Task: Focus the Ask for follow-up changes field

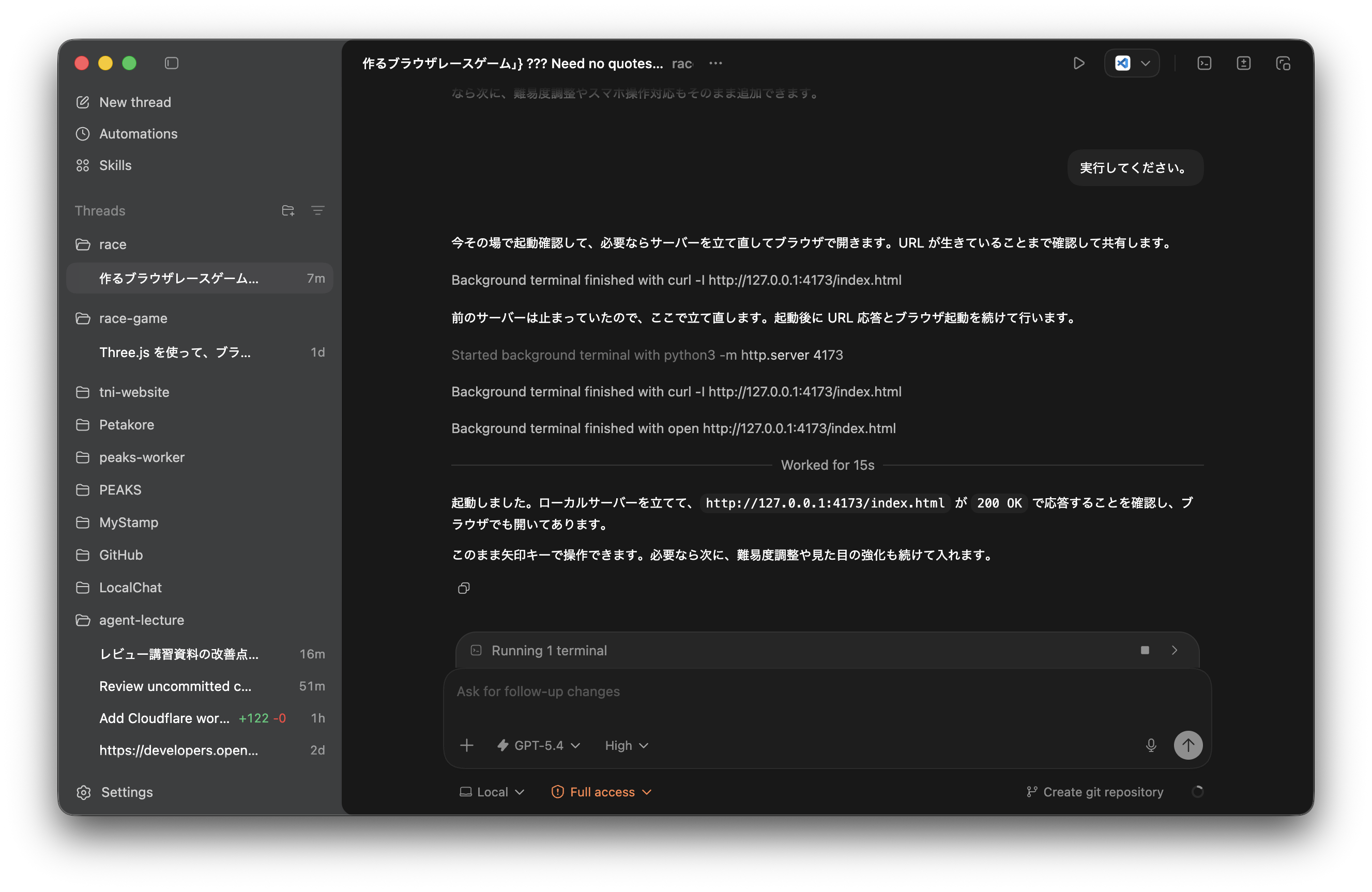Action: [827, 691]
